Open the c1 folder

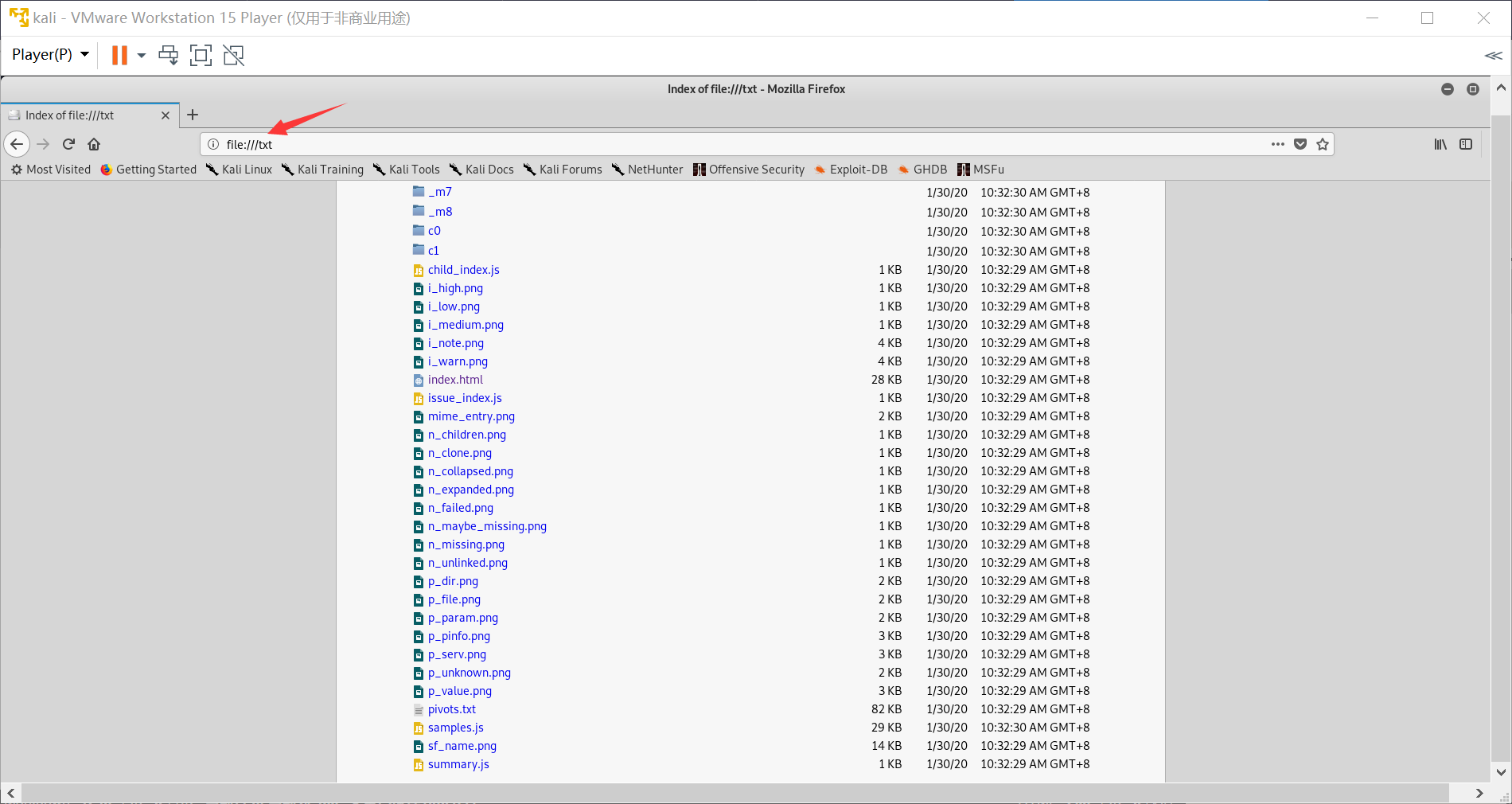[x=434, y=251]
